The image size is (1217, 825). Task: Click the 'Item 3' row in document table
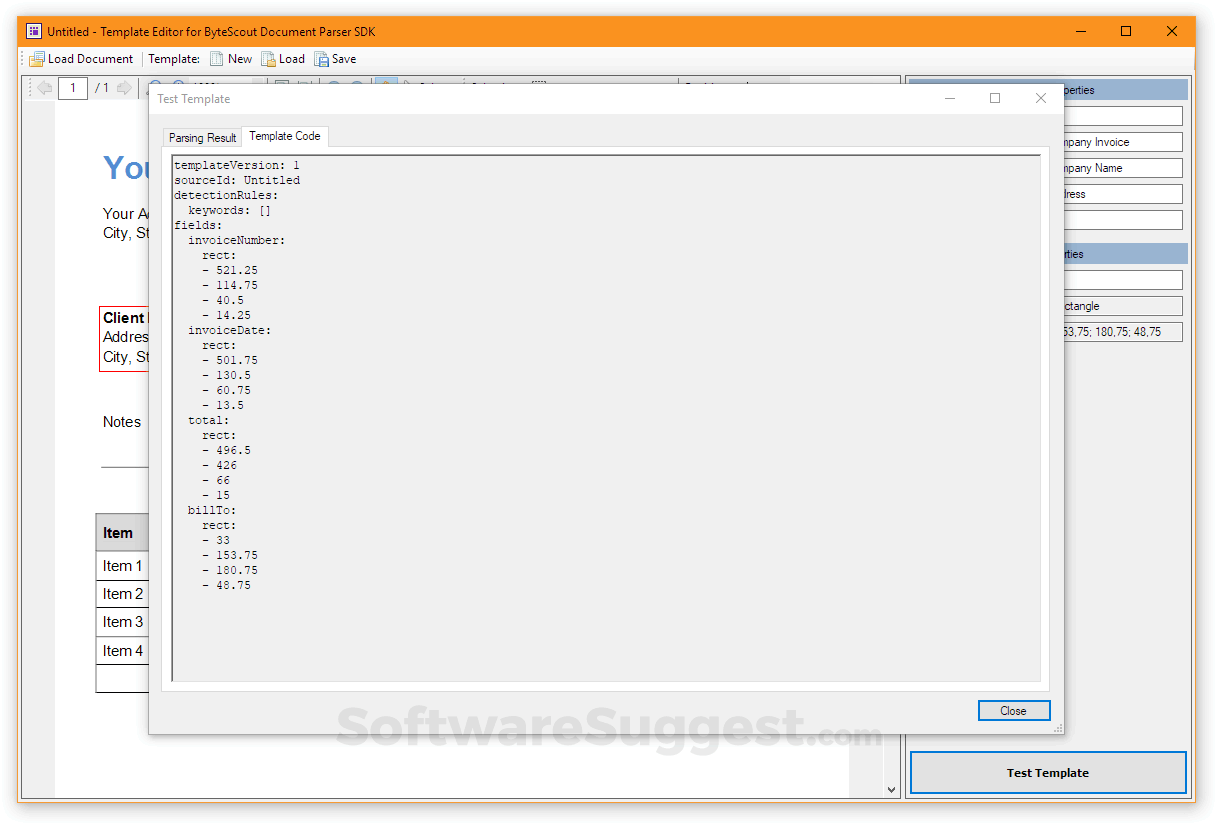pos(122,622)
